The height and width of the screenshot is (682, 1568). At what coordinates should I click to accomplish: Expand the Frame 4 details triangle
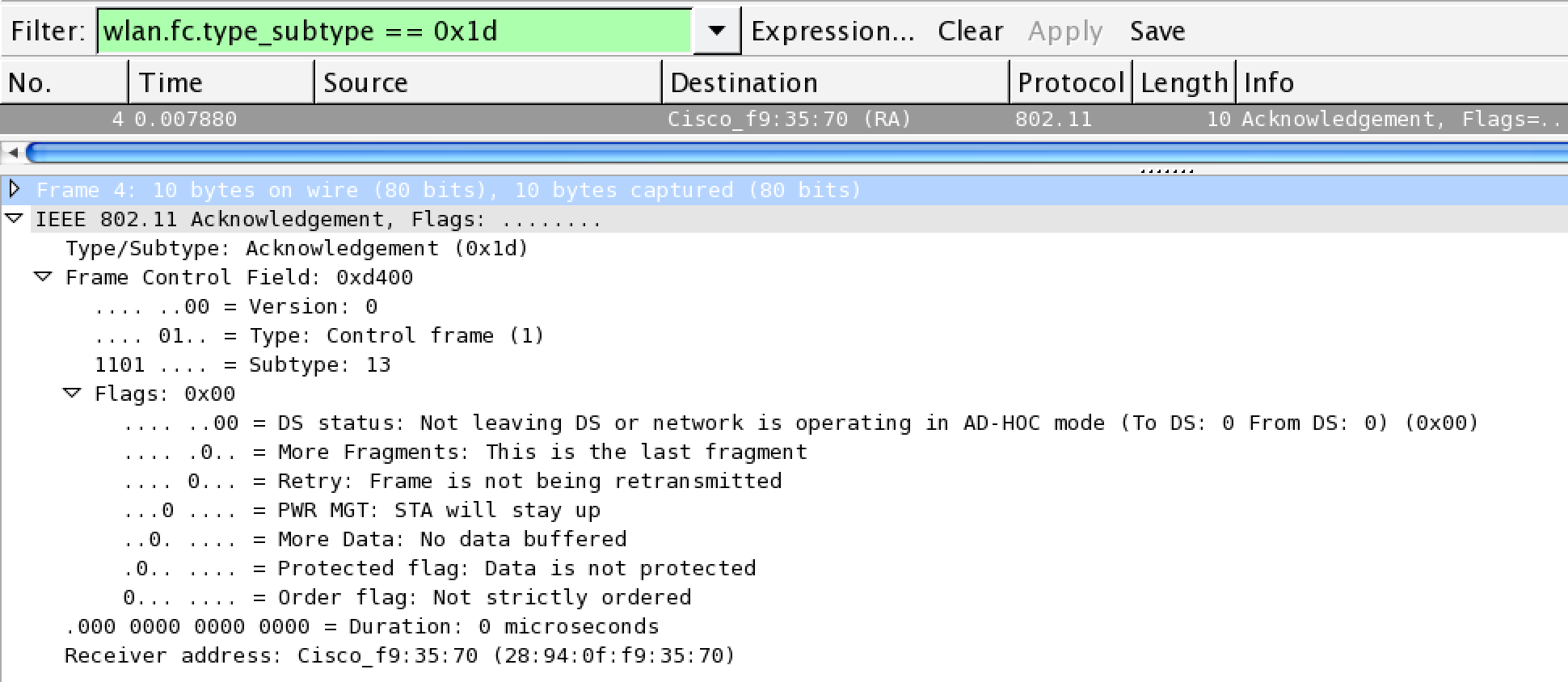click(x=14, y=189)
